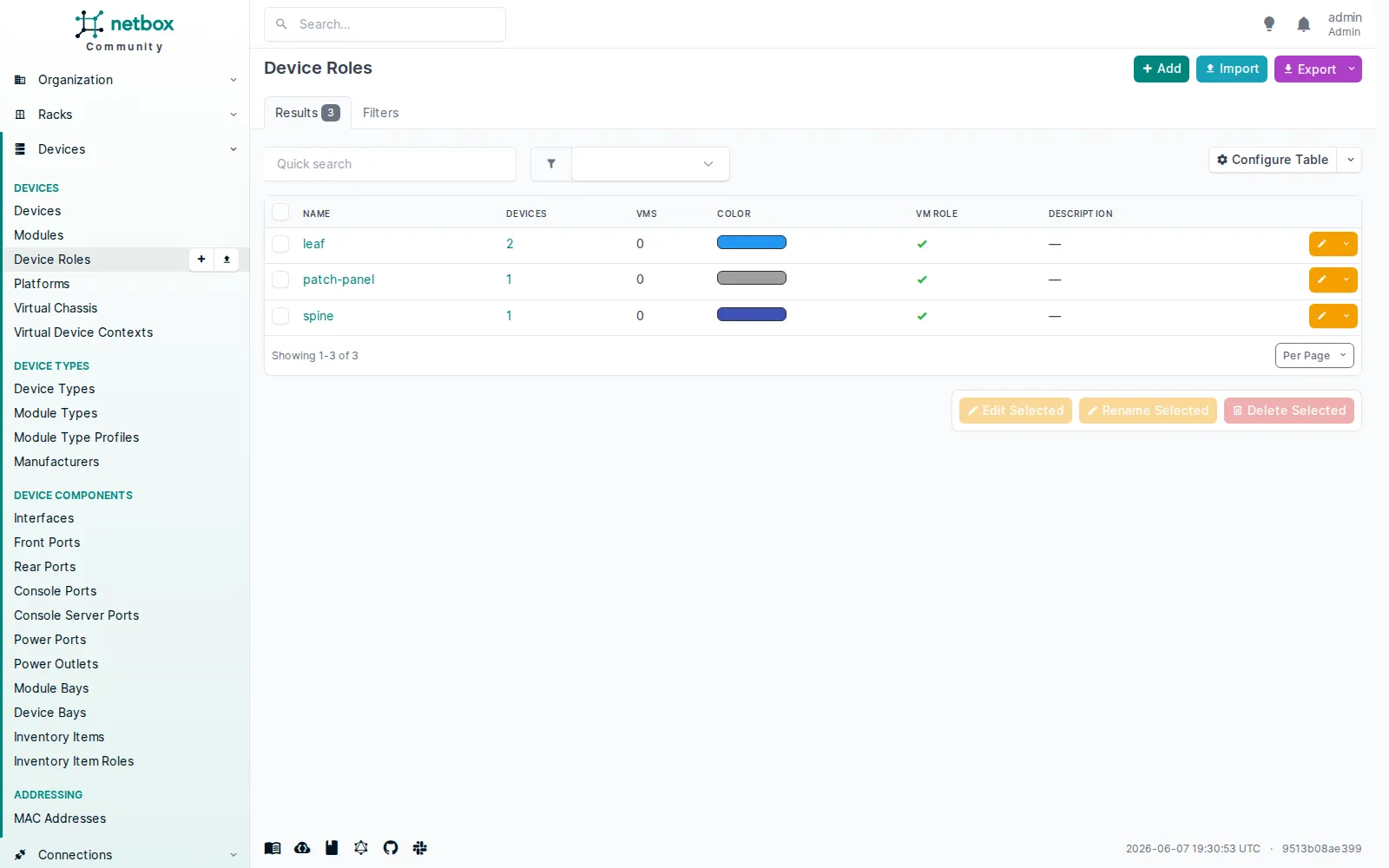1389x868 pixels.
Task: Switch to the Results tab
Action: point(307,113)
